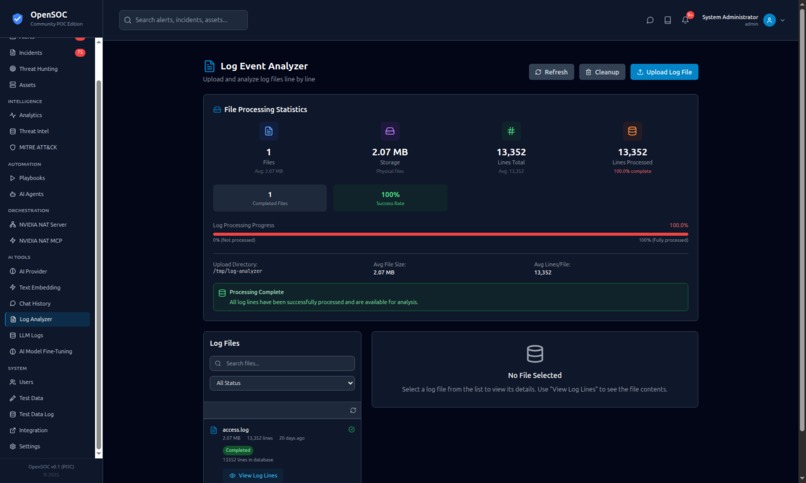Open AI Model Fine-Tuning page
806x483 pixels.
tap(47, 351)
